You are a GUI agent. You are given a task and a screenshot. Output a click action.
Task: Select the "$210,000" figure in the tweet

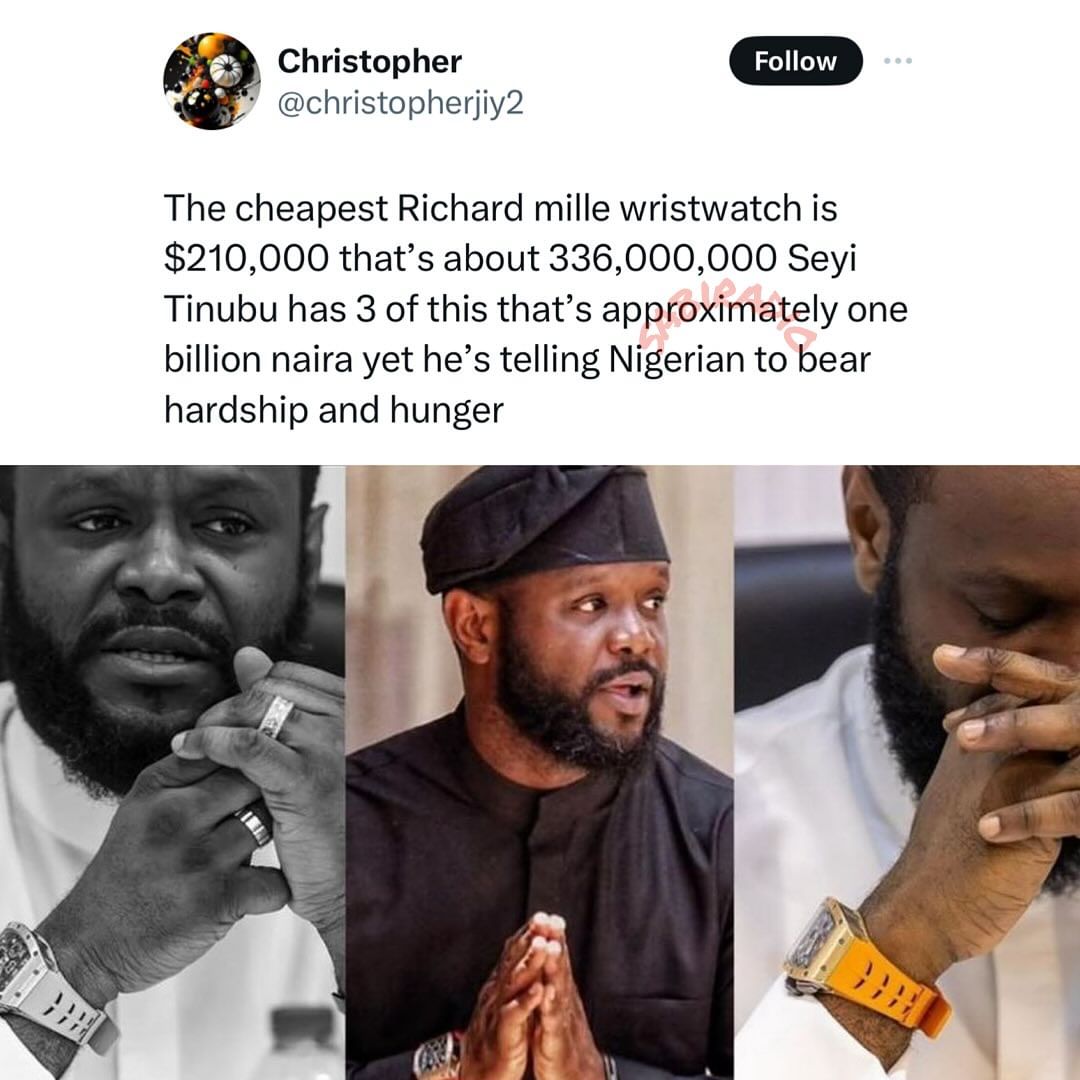247,258
